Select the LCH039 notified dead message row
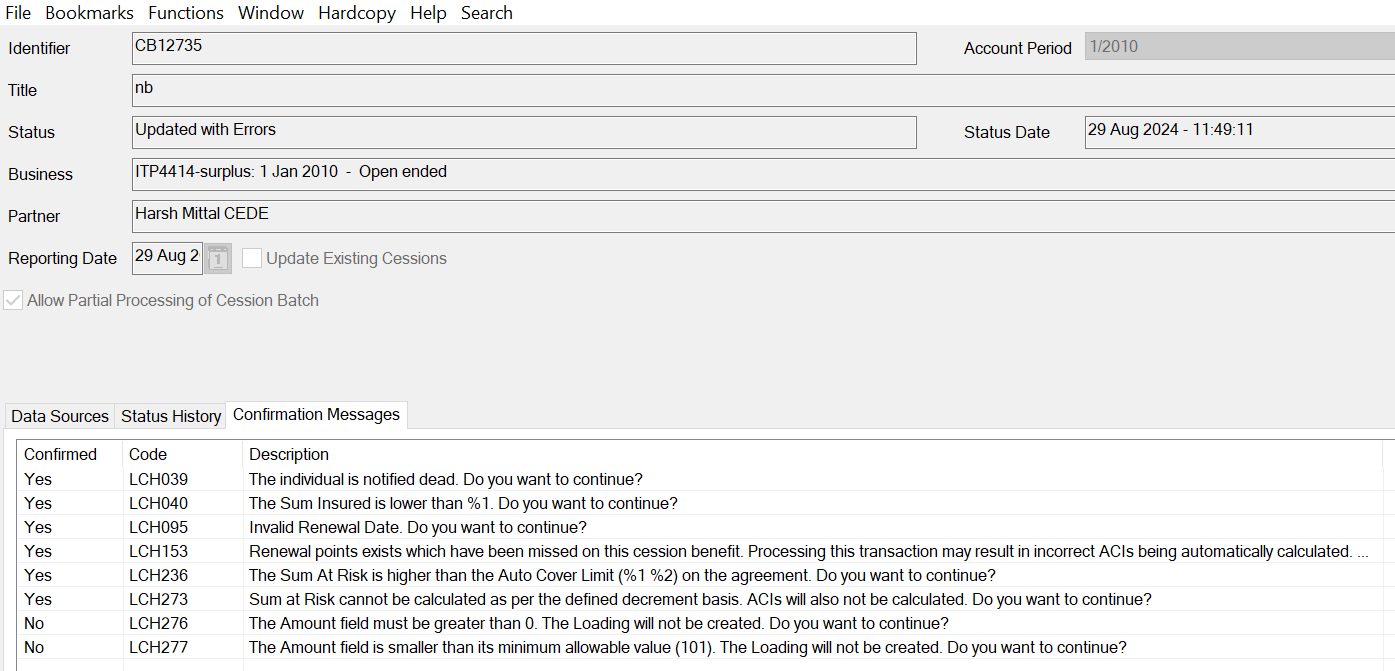The image size is (1395, 671). pyautogui.click(x=445, y=479)
